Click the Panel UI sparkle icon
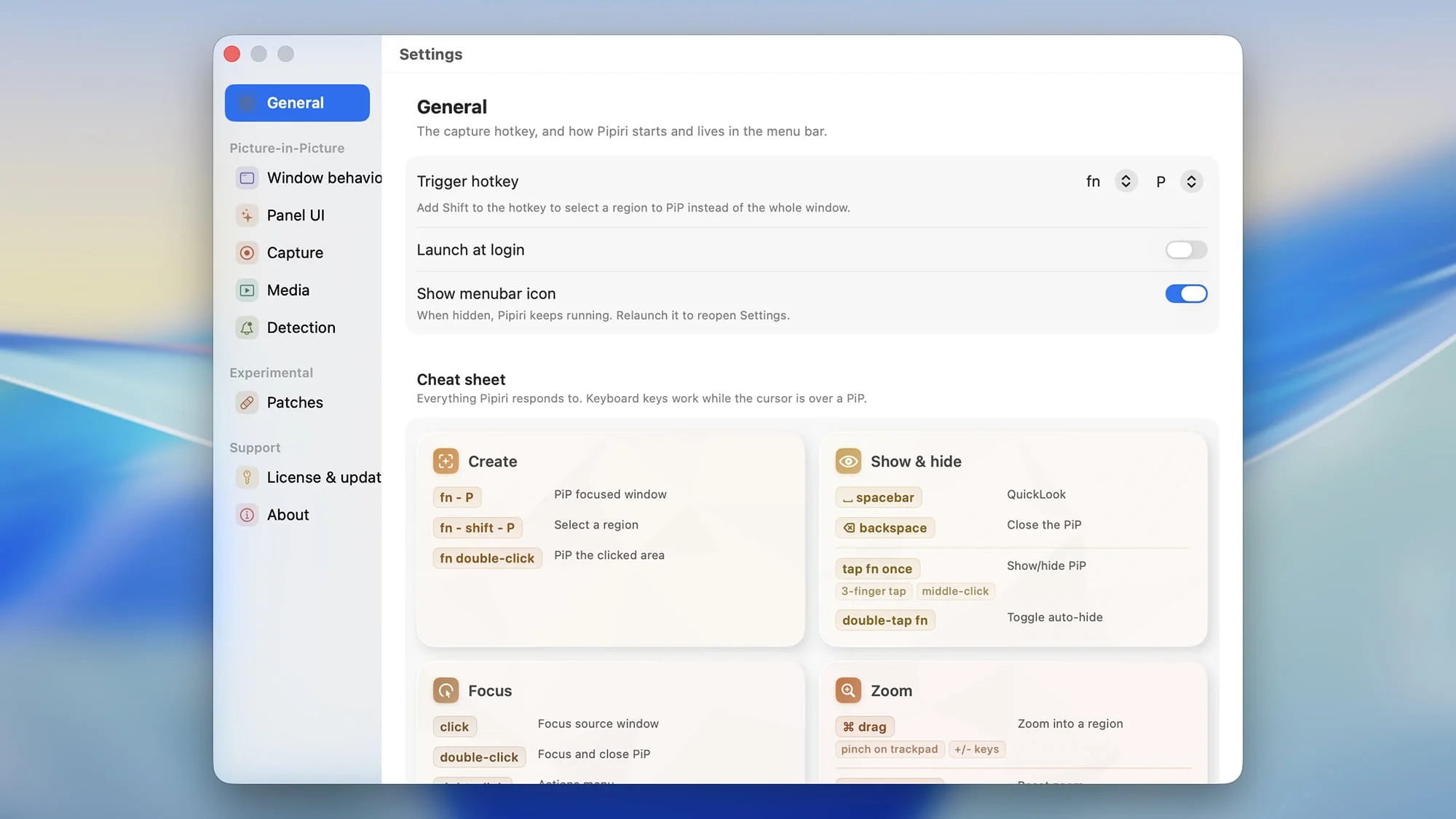This screenshot has width=1456, height=819. click(x=248, y=215)
